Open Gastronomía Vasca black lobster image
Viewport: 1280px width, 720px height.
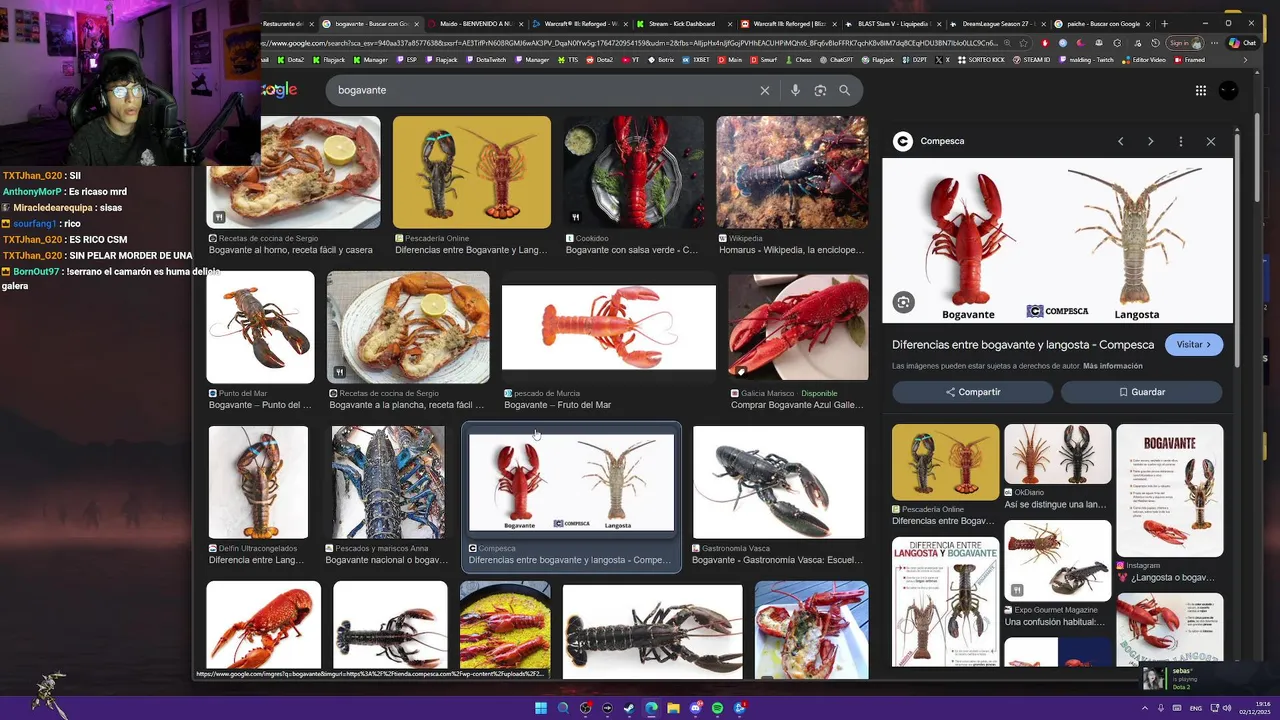tap(778, 482)
